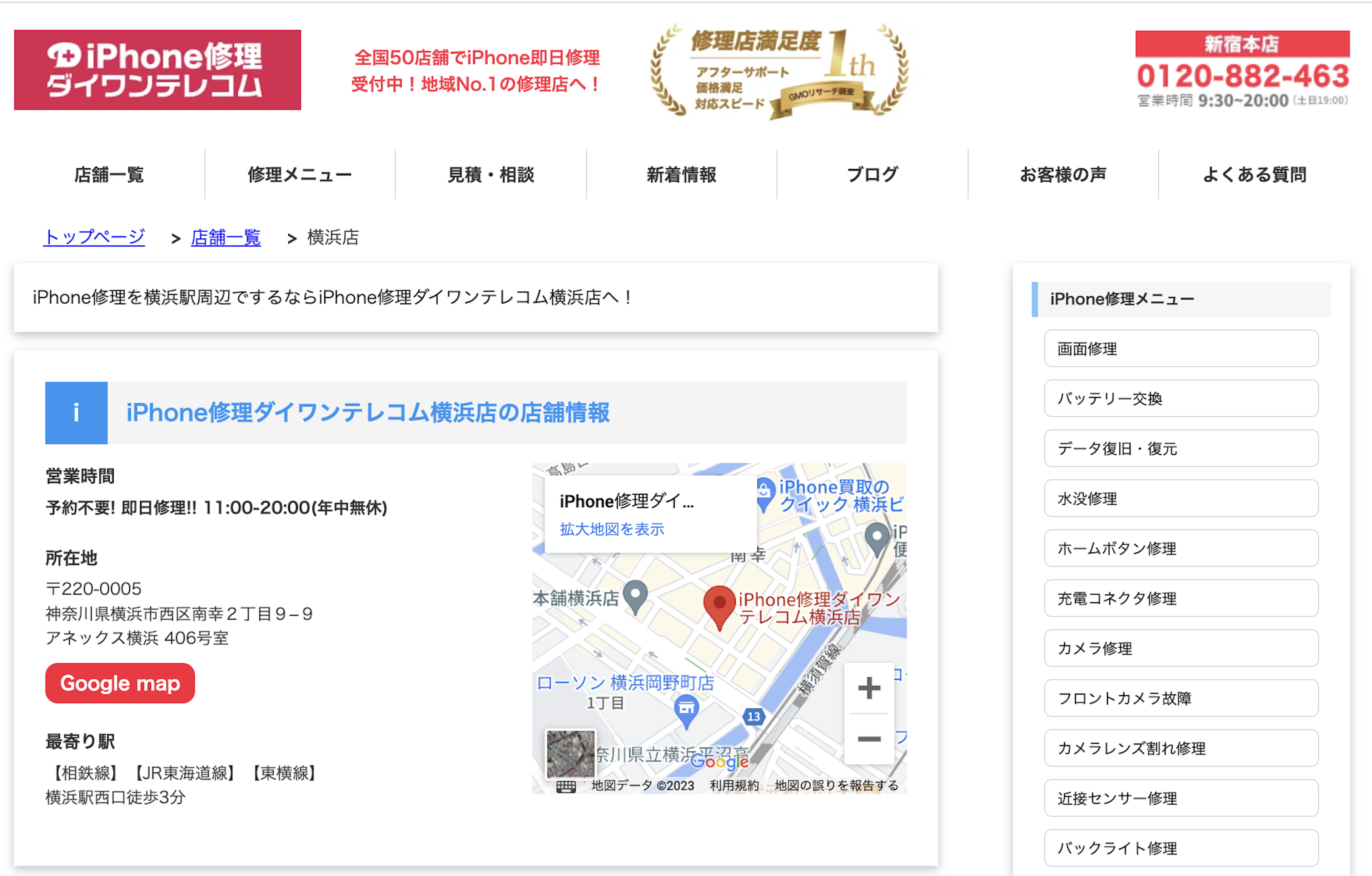This screenshot has height=876, width=1372.
Task: Click 拡大地図を表示 link on map
Action: coord(612,529)
